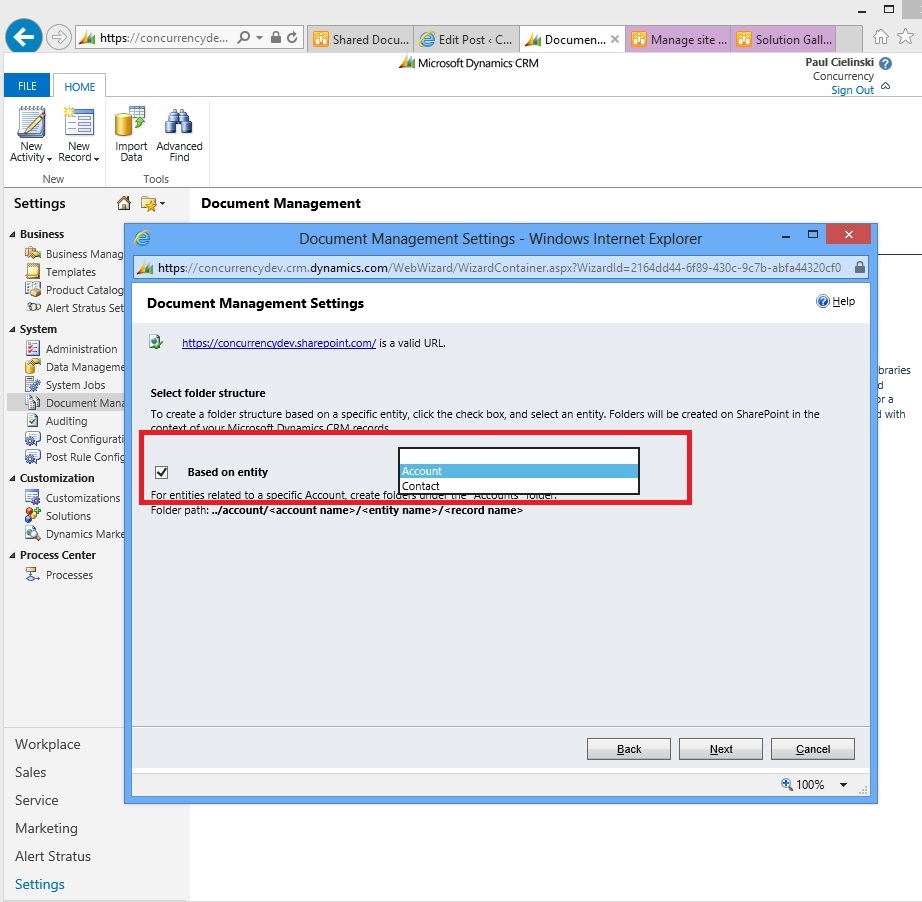Open the Help link in dialog
922x902 pixels.
843,301
